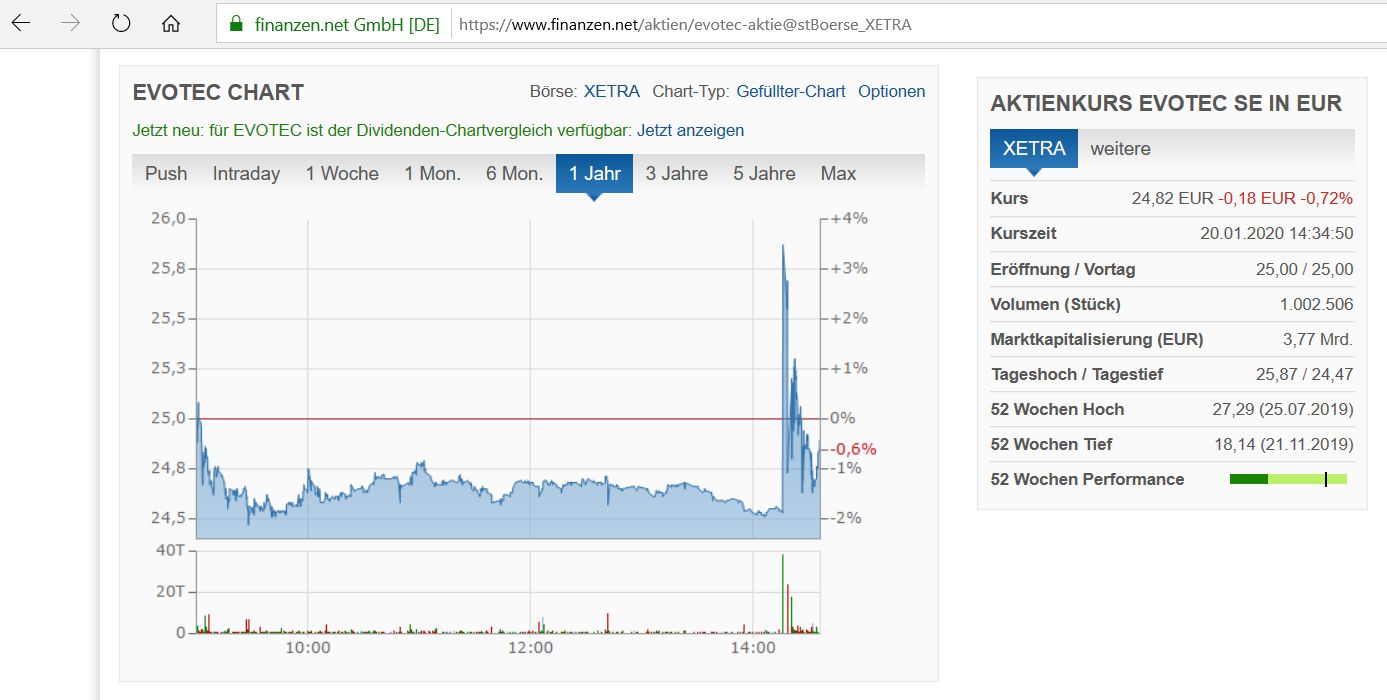The image size is (1387, 700).
Task: Click the EVOTEC CHART heading
Action: [x=218, y=93]
